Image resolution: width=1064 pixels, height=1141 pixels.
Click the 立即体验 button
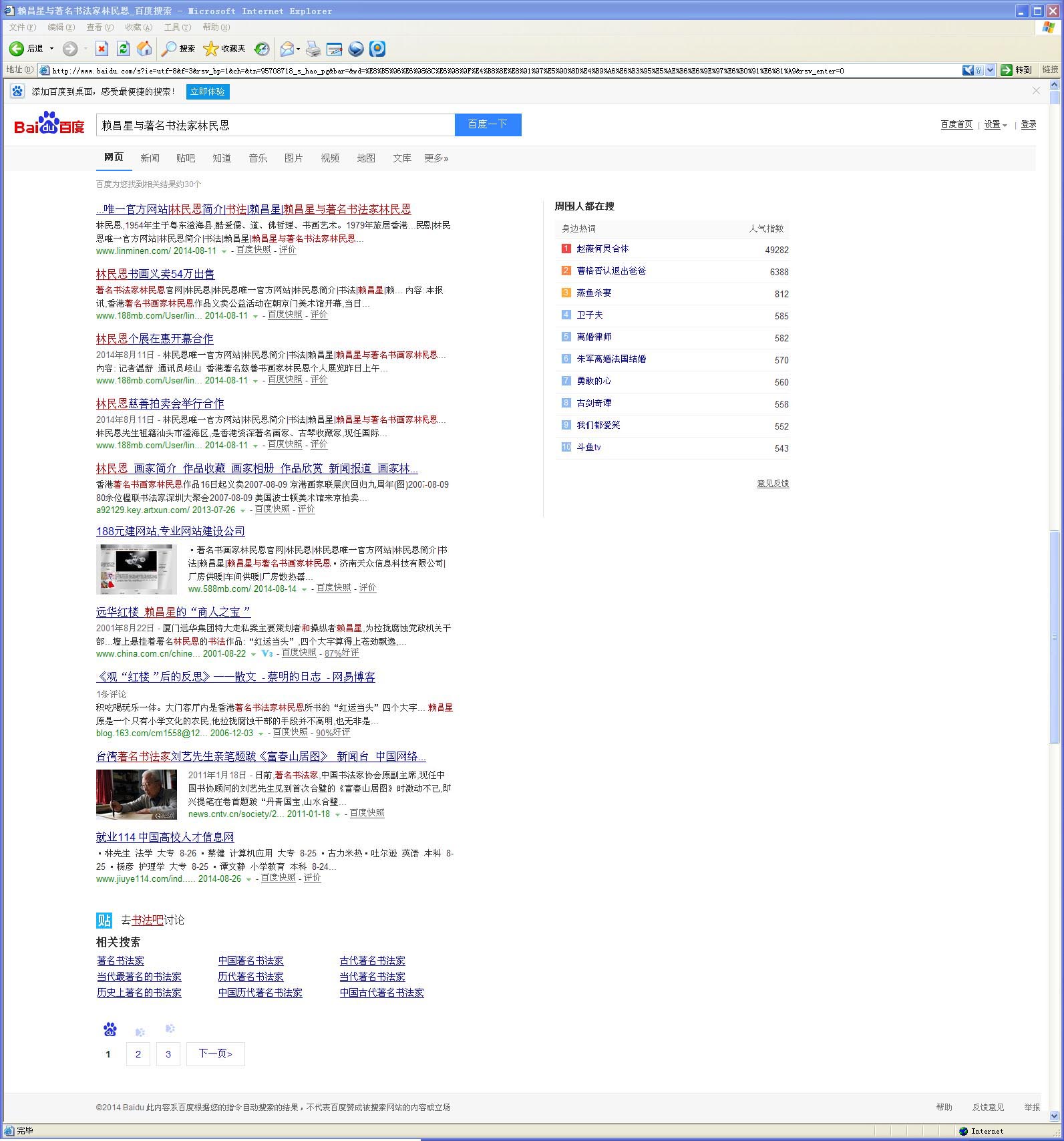[208, 92]
